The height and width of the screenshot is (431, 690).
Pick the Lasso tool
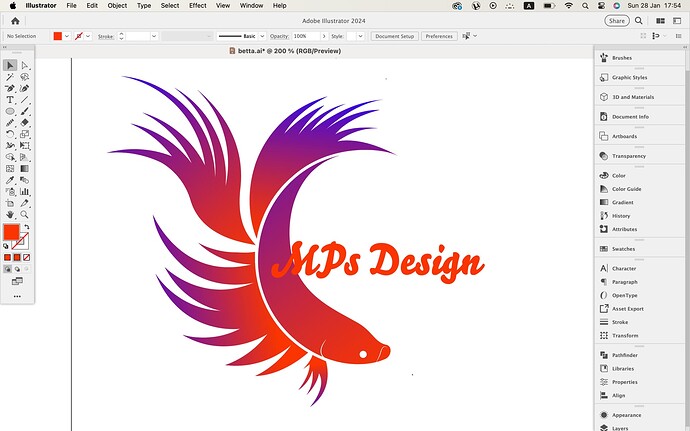pyautogui.click(x=25, y=77)
